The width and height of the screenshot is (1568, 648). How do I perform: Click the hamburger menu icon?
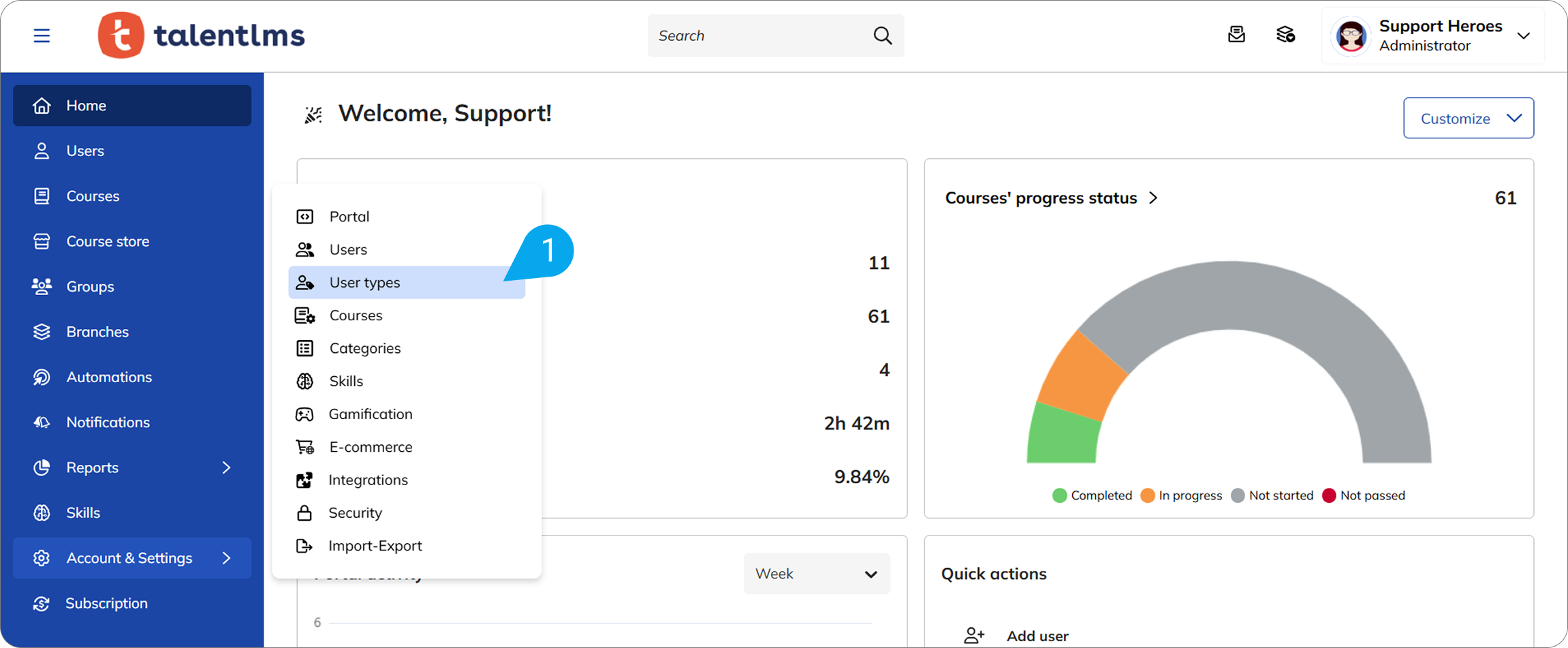coord(42,35)
